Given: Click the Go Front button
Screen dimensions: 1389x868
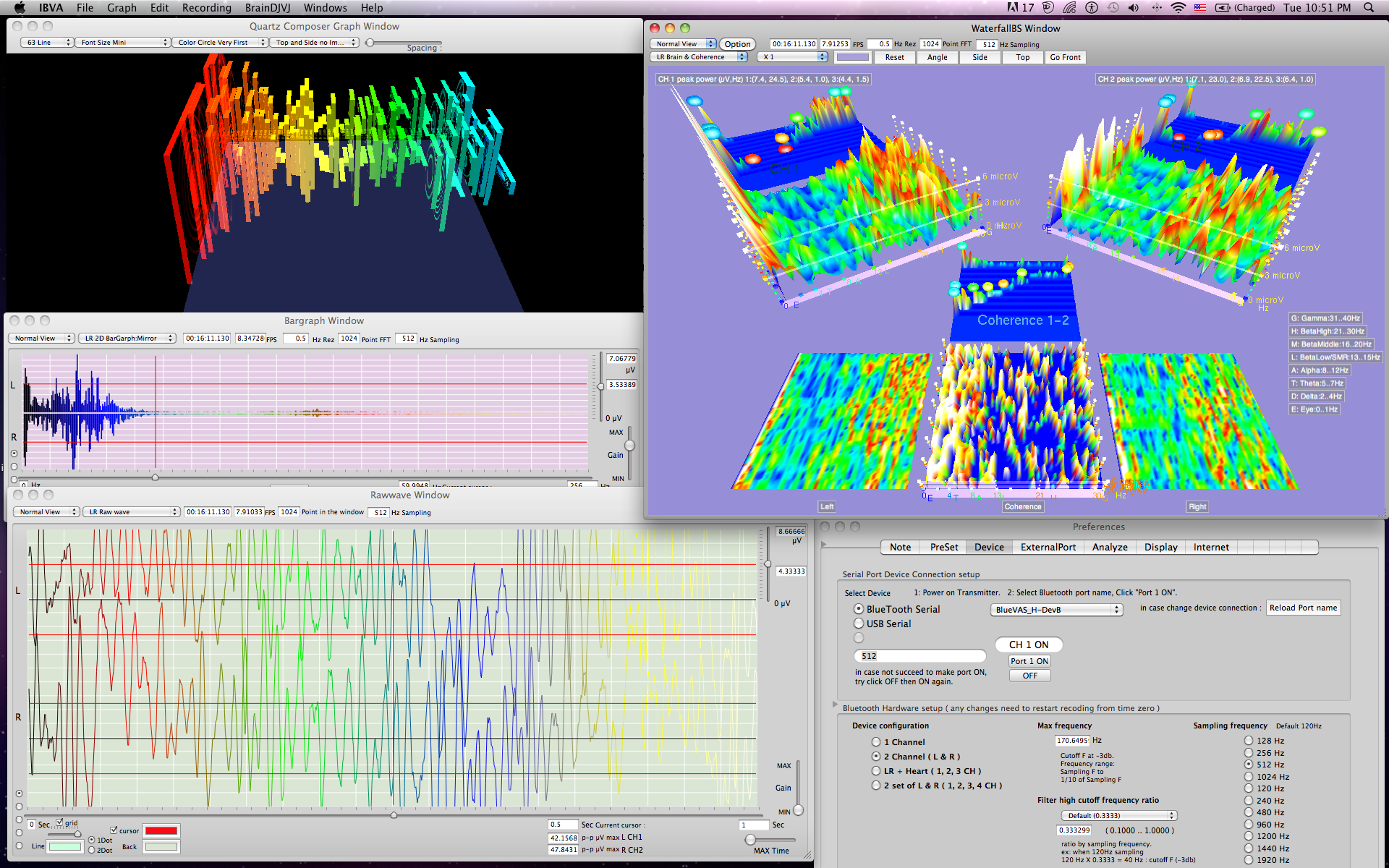Looking at the screenshot, I should click(x=1065, y=57).
